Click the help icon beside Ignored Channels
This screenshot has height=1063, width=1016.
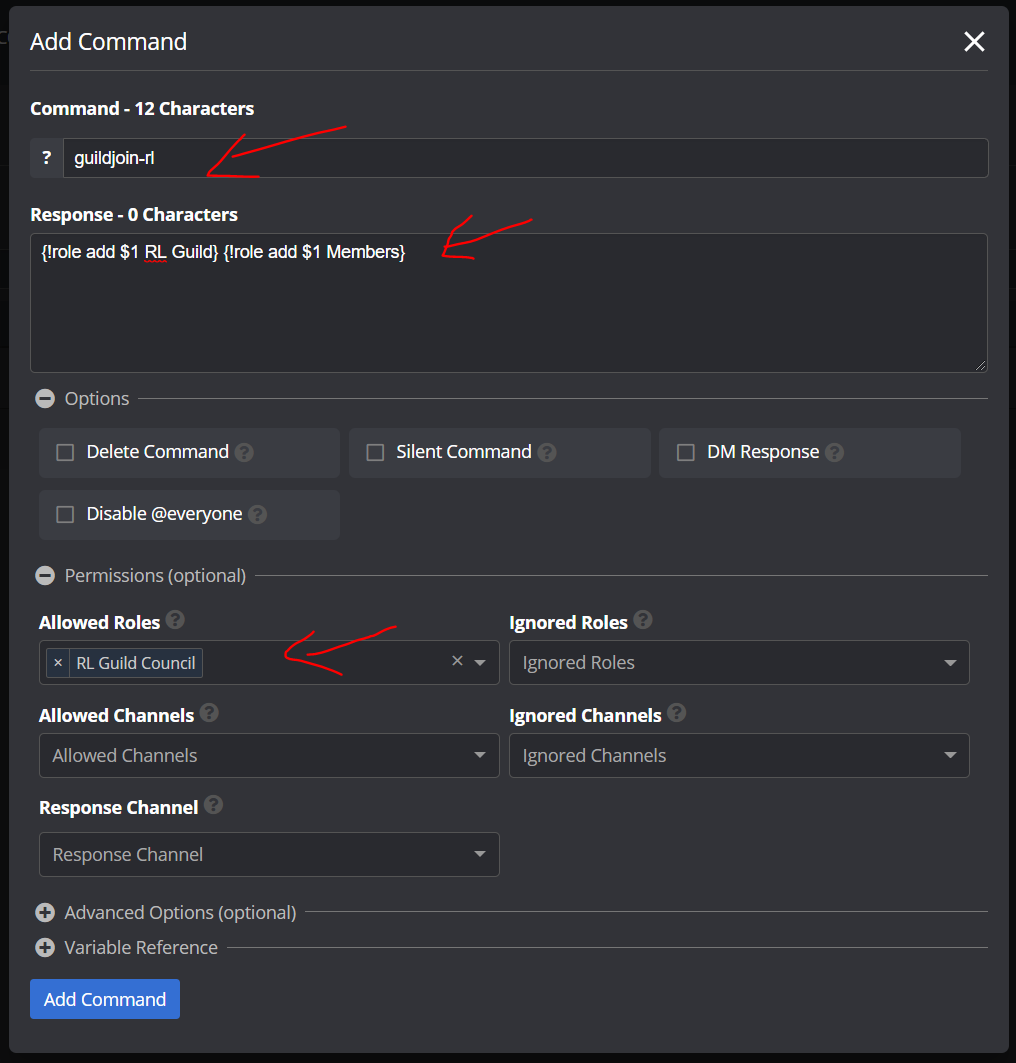(x=676, y=713)
